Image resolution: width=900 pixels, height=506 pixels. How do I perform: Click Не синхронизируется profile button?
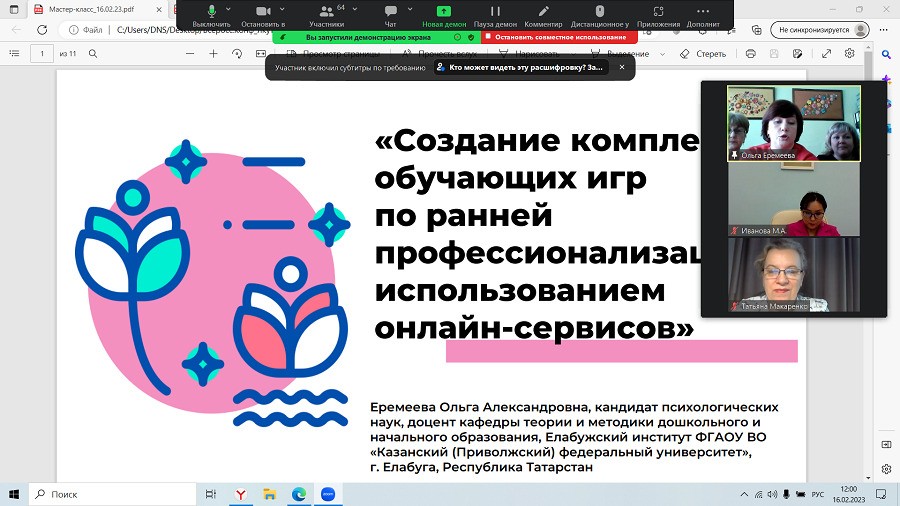pyautogui.click(x=820, y=30)
